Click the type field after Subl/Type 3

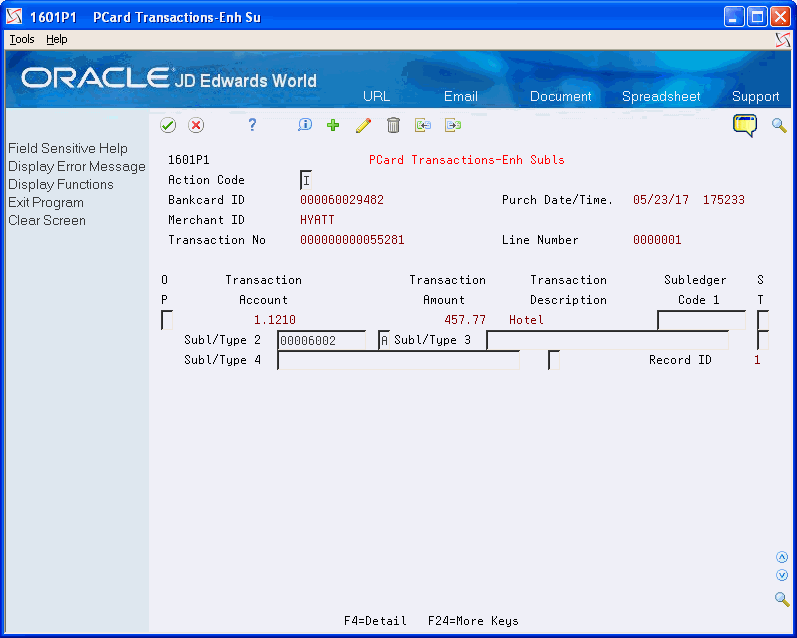(x=762, y=340)
